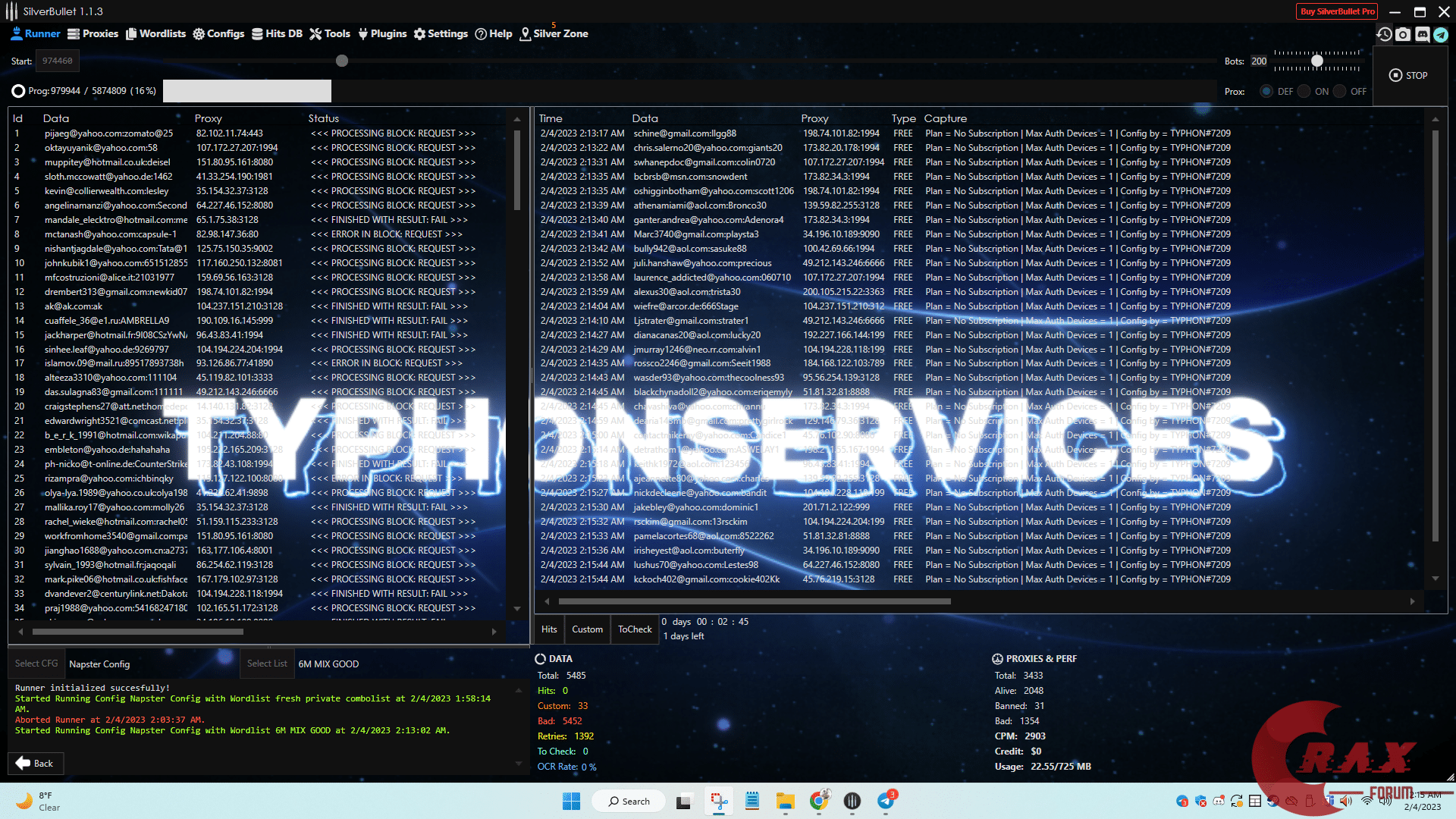Open Chrome from the taskbar

pos(818,801)
